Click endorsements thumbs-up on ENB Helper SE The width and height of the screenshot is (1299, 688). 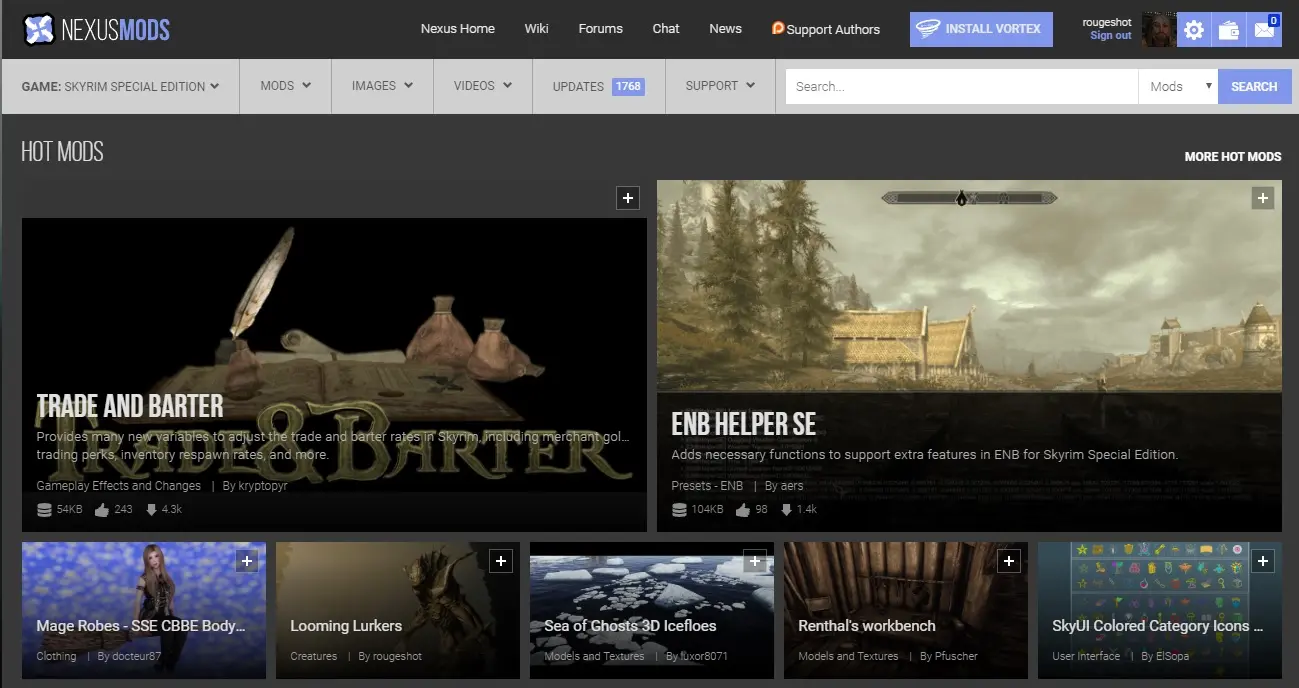coord(743,510)
